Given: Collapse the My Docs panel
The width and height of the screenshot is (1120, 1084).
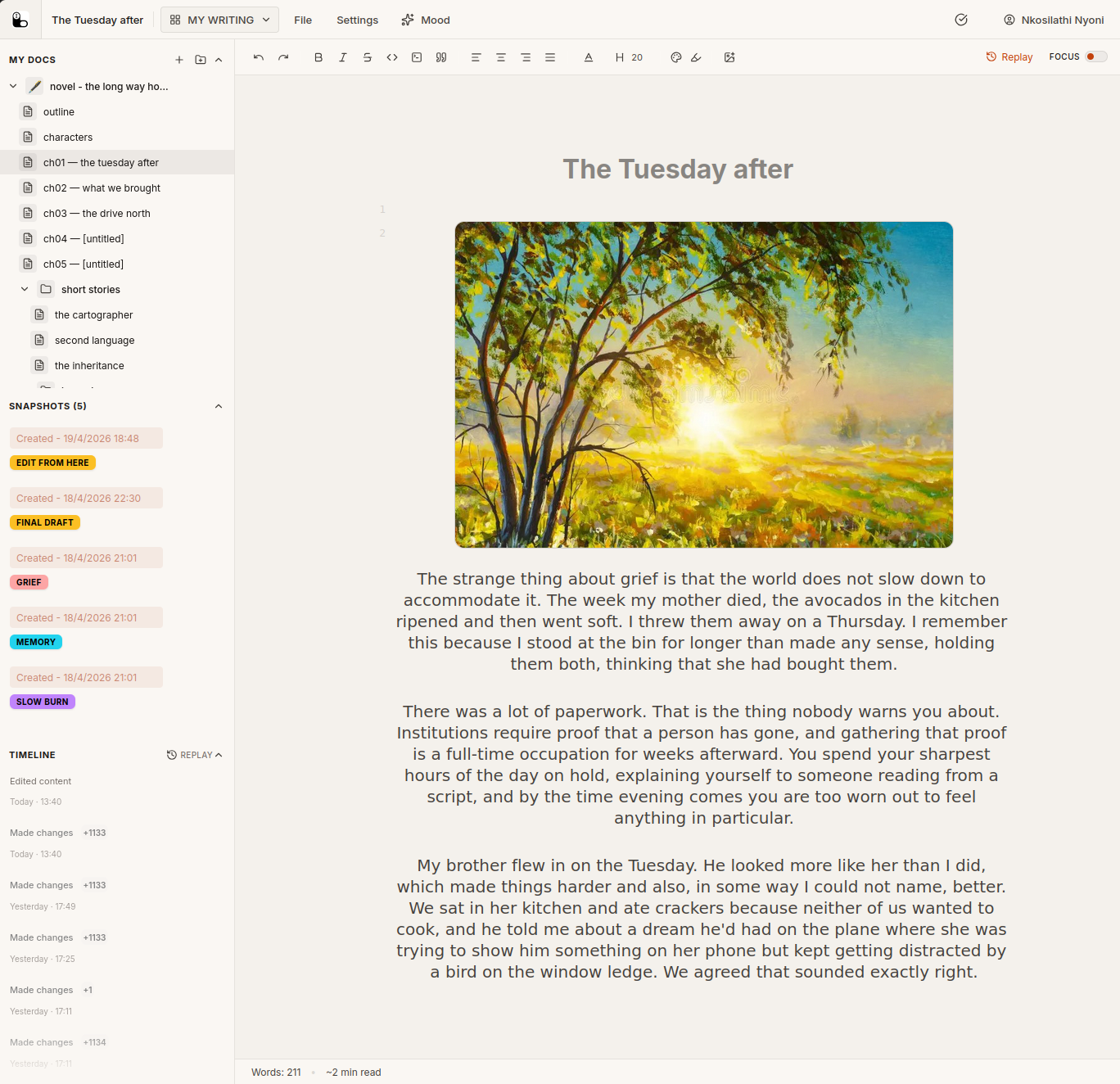Looking at the screenshot, I should tap(219, 60).
